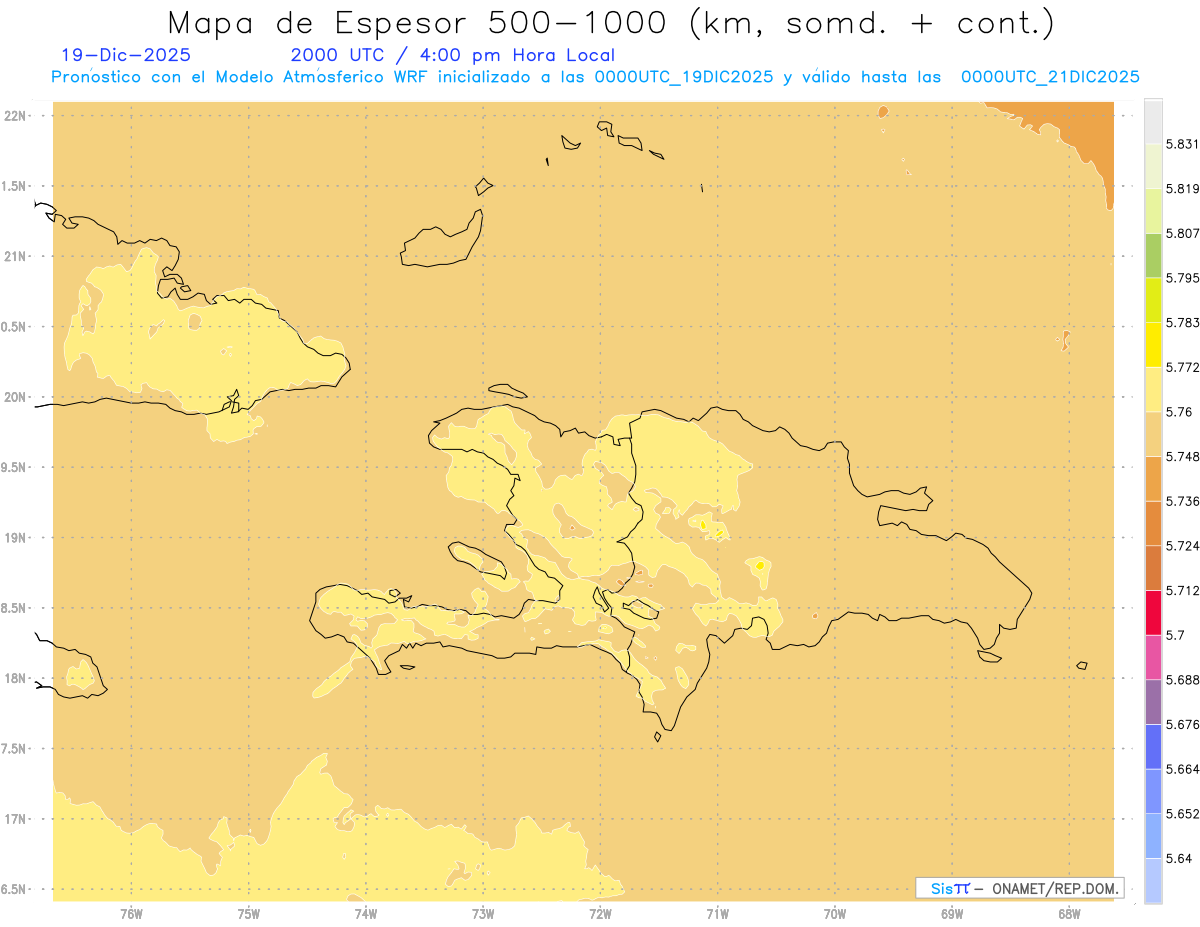Screen dimensions: 1200x927
Task: Click the legend value 5.748
Action: [x=1183, y=456]
